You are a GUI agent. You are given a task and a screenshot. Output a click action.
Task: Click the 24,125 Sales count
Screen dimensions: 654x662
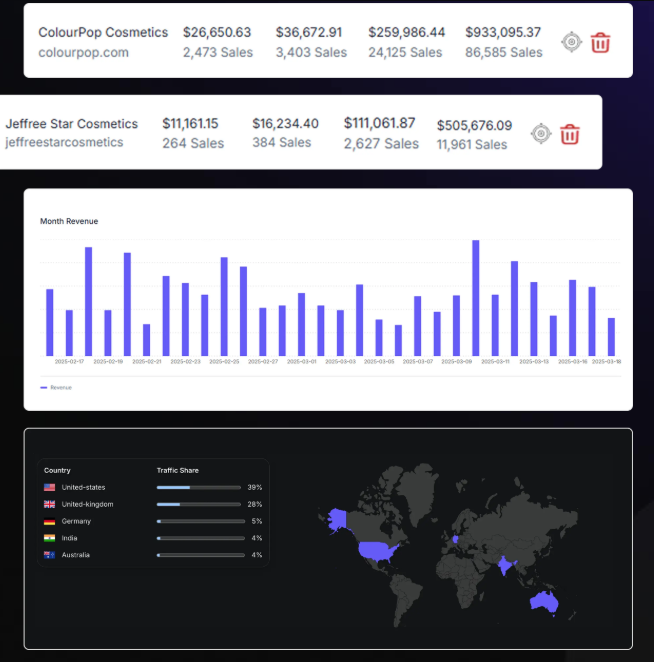coord(405,52)
